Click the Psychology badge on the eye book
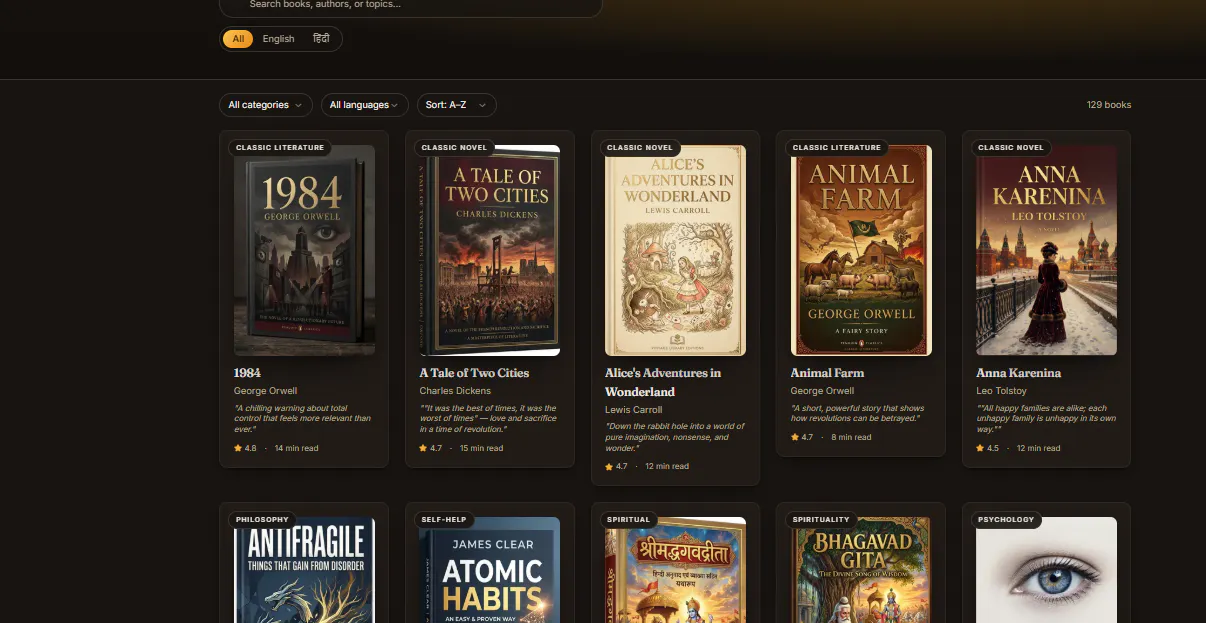The height and width of the screenshot is (623, 1206). [1006, 519]
